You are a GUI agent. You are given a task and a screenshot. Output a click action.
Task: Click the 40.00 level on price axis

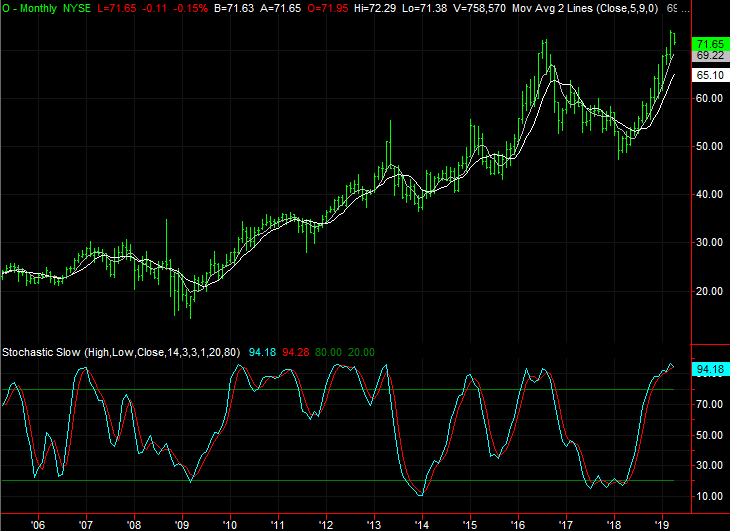(709, 194)
